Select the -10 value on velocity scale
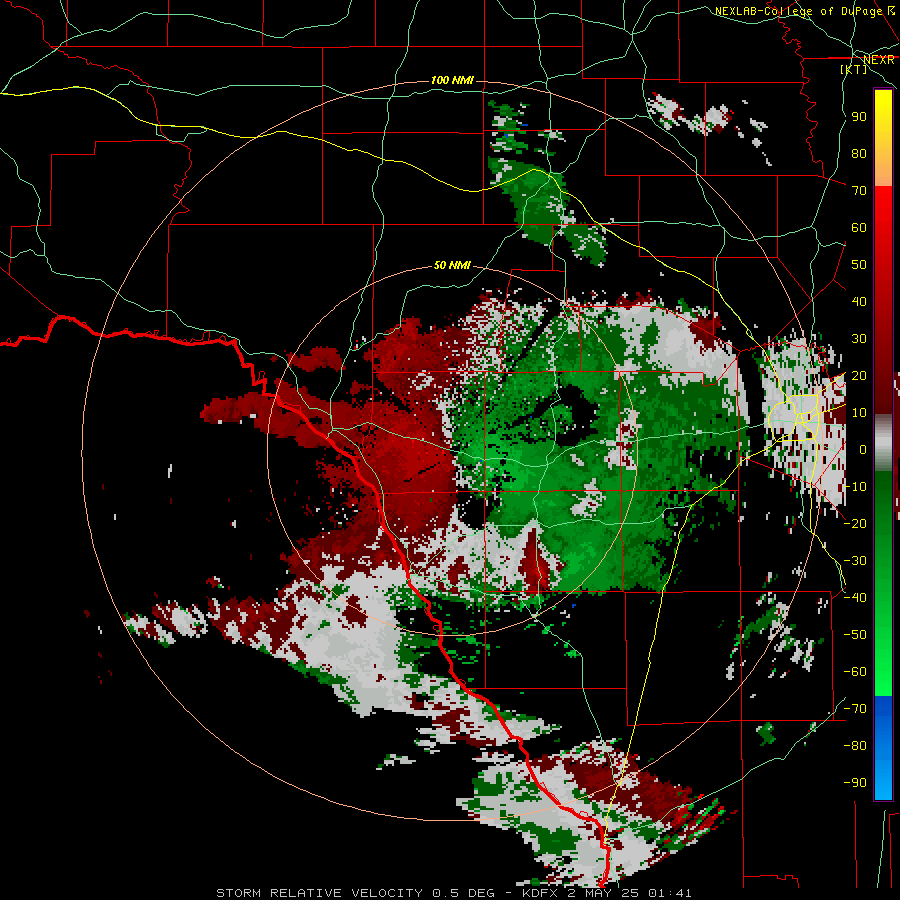Image resolution: width=900 pixels, height=900 pixels. 855,487
